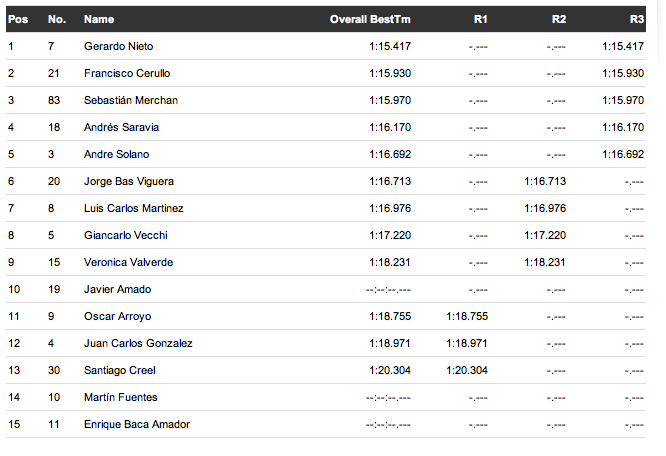Click the Name column header
Viewport: 666px width, 456px height.
[x=98, y=19]
